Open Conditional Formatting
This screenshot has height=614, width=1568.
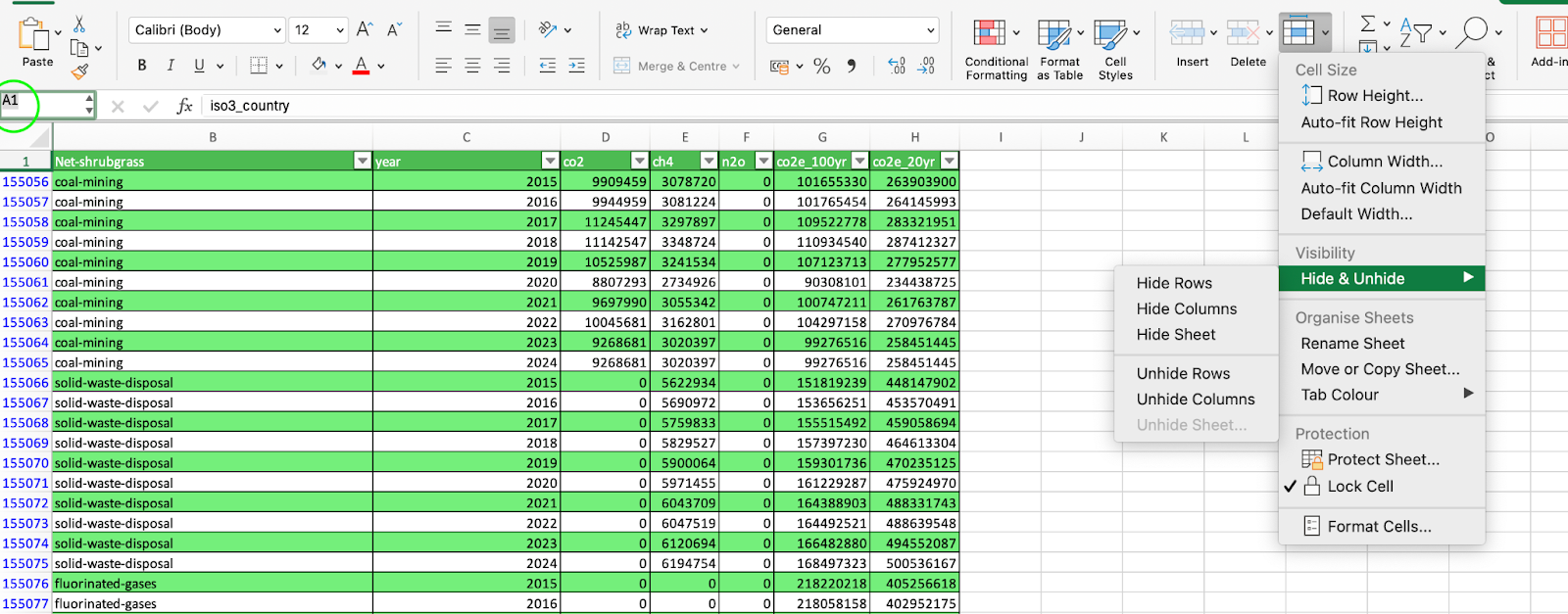[x=996, y=49]
